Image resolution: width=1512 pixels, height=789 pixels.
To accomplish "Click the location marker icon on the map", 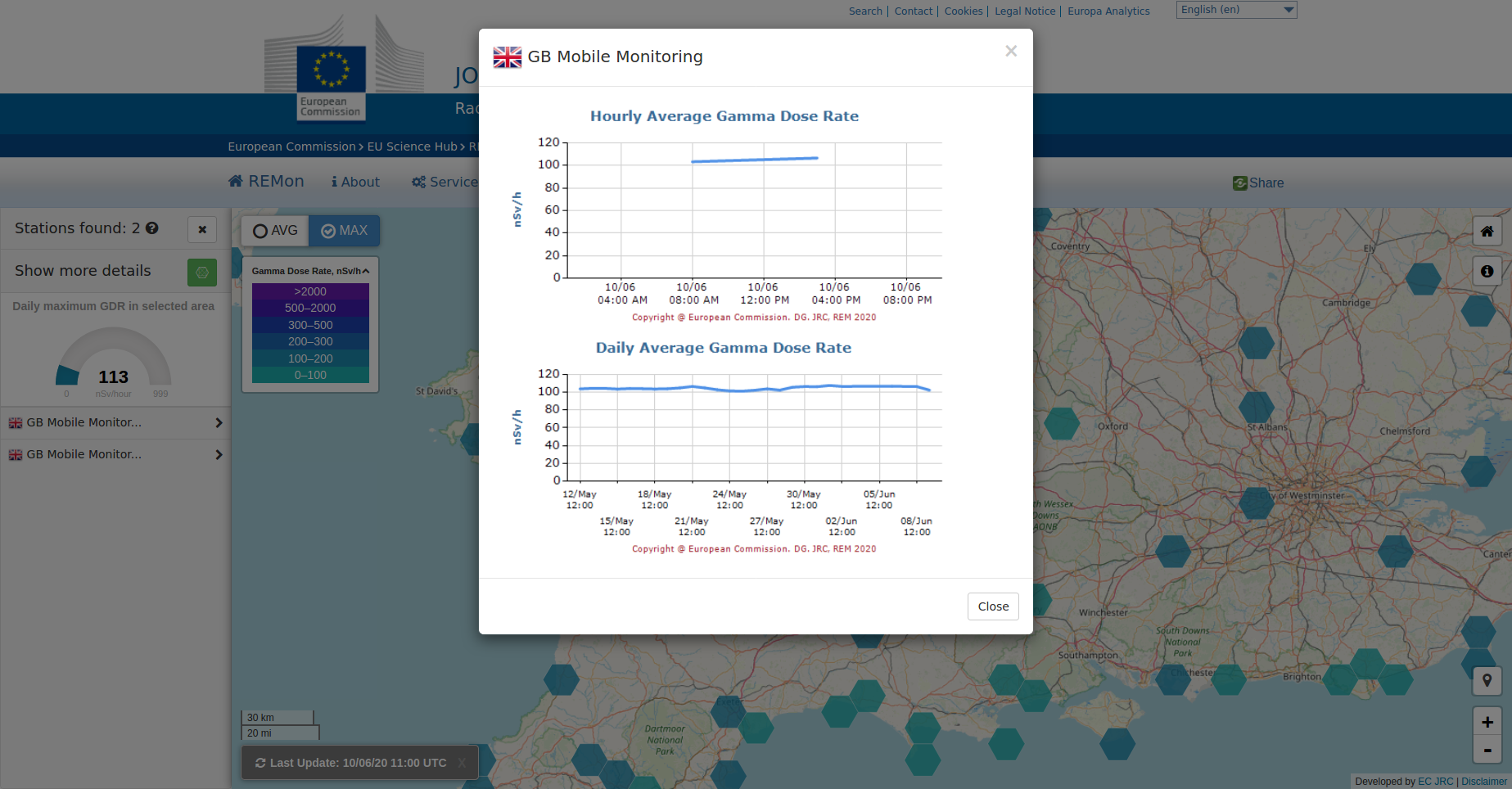I will tap(1487, 680).
